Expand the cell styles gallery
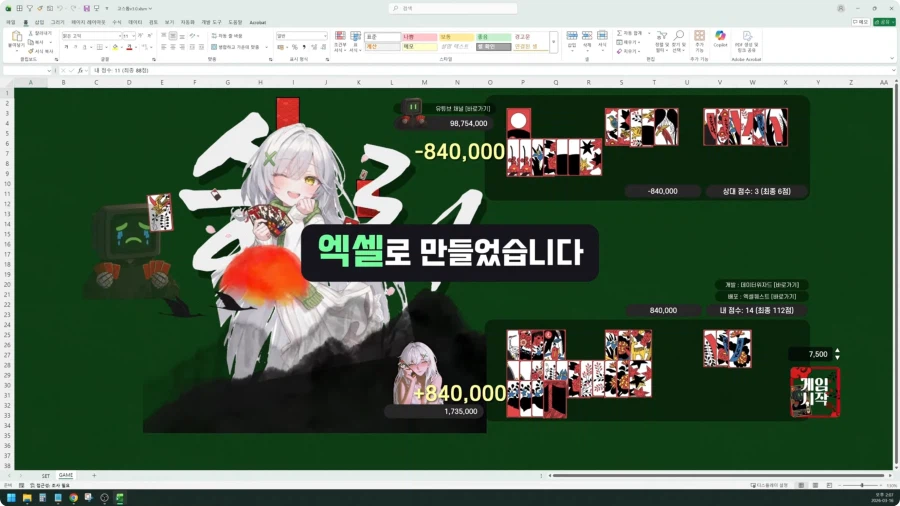 coord(553,42)
